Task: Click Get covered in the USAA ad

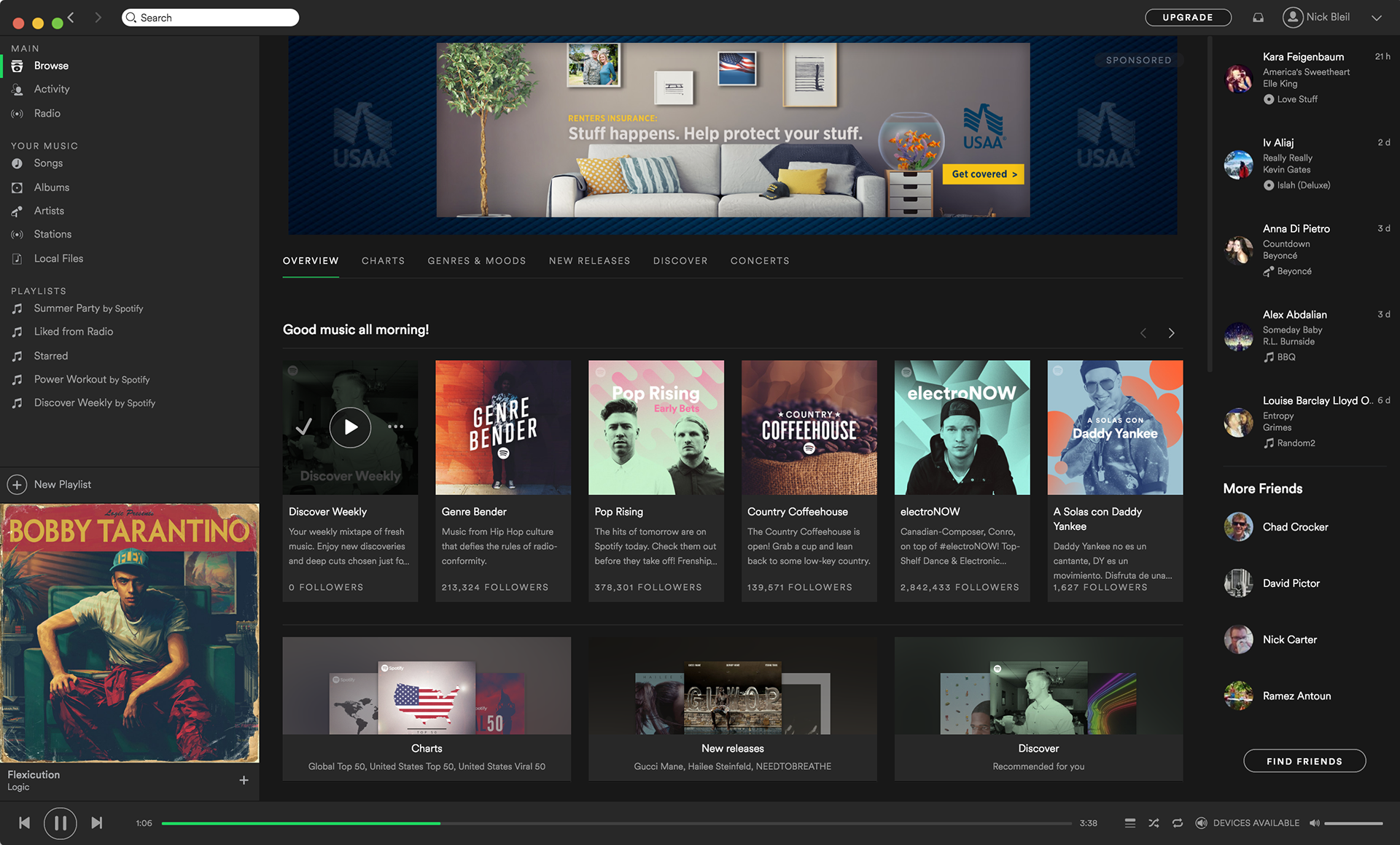Action: [x=984, y=174]
